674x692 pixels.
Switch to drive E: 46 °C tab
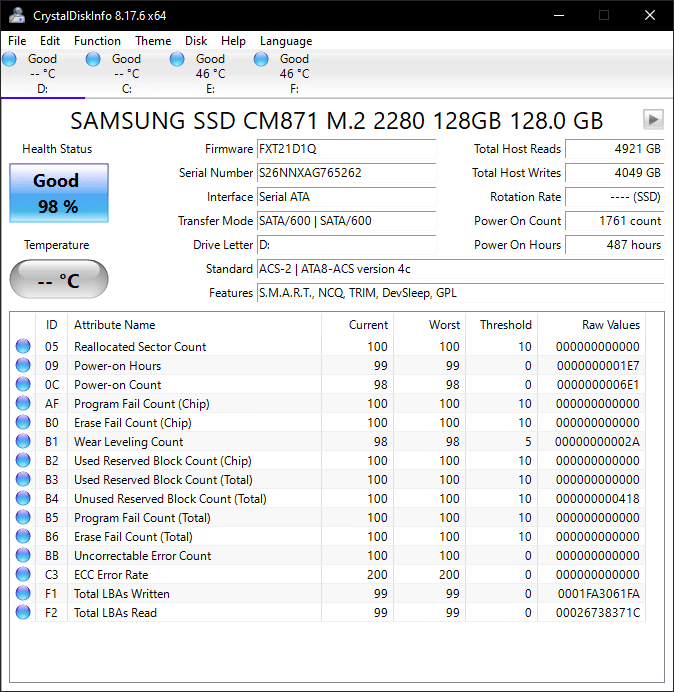tap(210, 74)
